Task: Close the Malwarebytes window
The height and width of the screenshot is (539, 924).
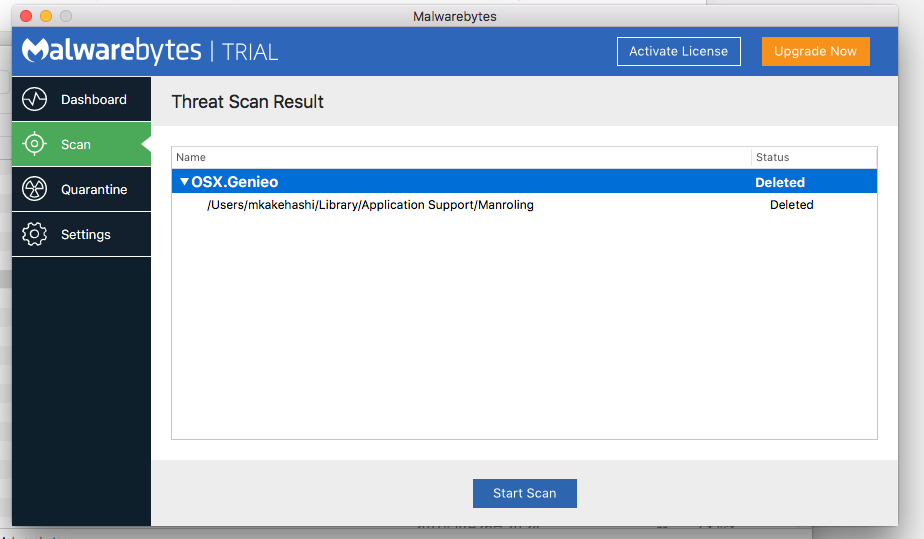Action: tap(26, 16)
